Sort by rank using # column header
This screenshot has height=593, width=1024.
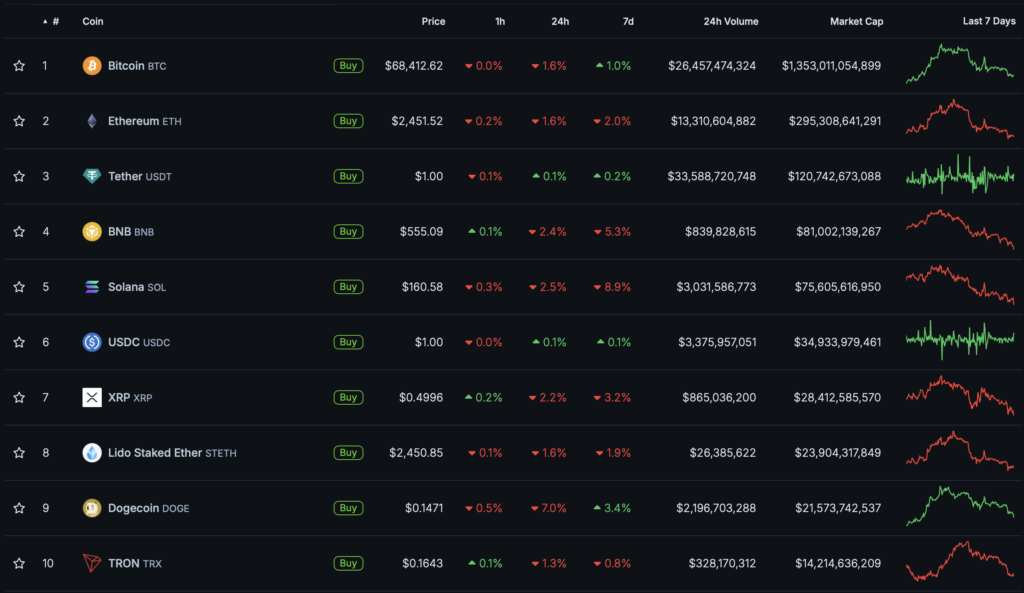point(55,21)
